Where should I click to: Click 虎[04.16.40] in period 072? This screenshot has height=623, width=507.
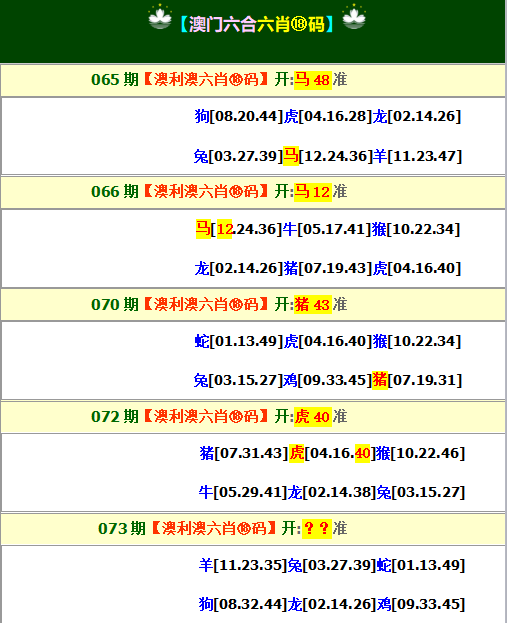(333, 453)
